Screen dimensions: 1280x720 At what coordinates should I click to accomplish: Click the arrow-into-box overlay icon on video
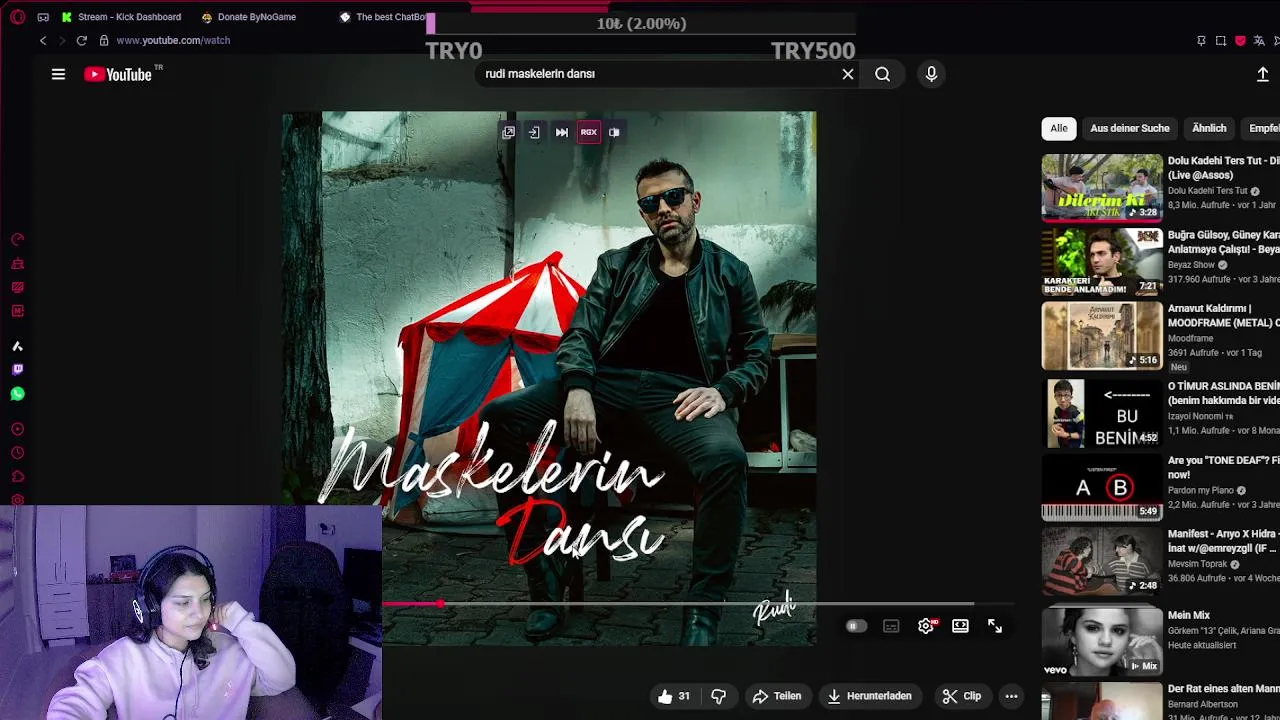click(x=534, y=132)
